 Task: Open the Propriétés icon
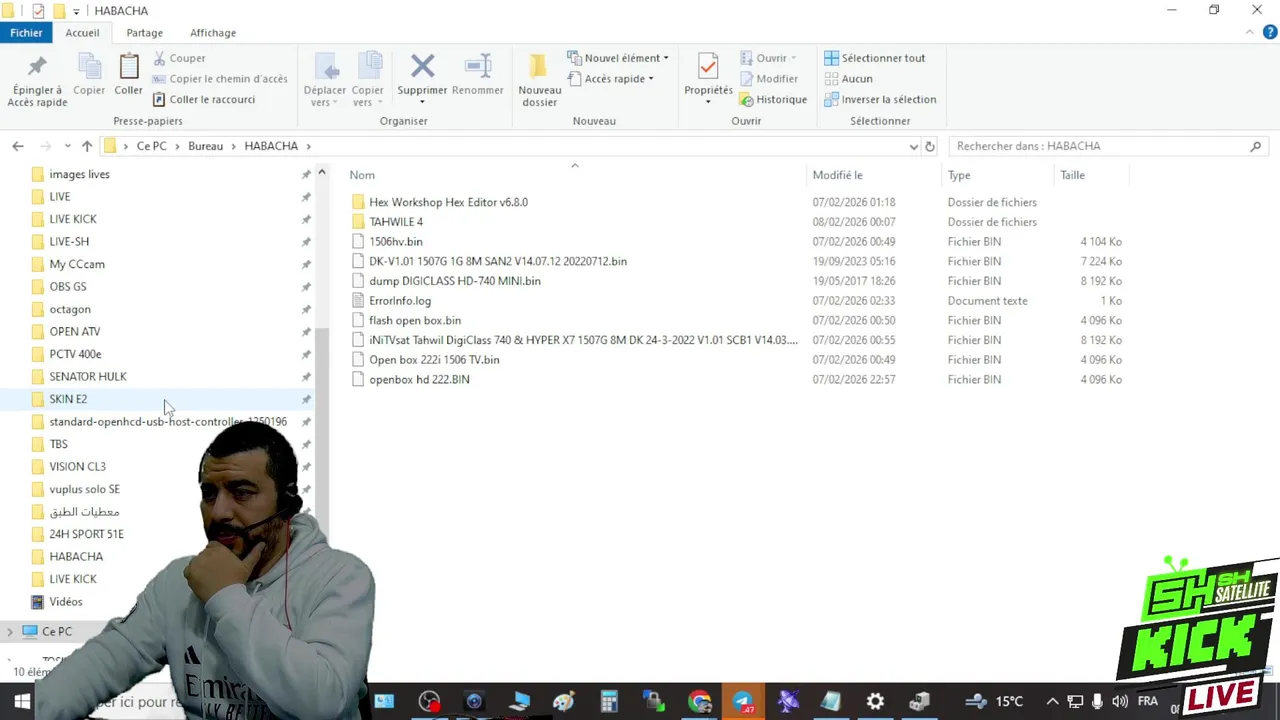pos(708,67)
